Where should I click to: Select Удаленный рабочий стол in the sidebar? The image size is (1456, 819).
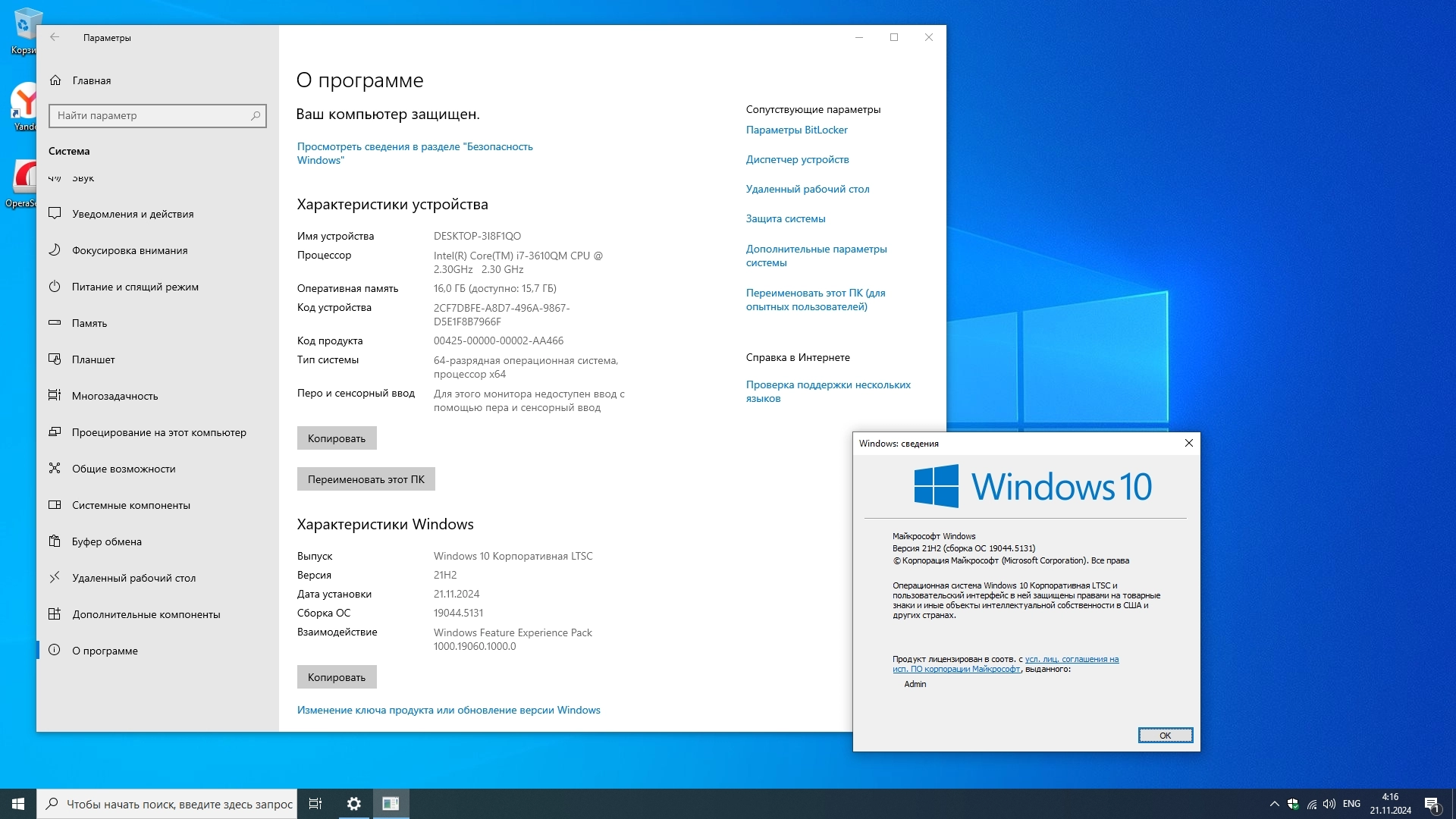click(x=133, y=578)
